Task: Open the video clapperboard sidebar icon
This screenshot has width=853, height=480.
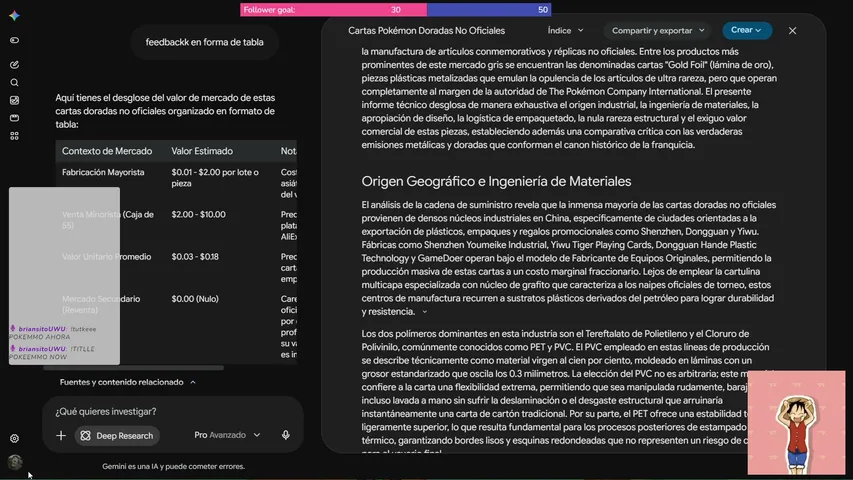Action: tap(15, 118)
